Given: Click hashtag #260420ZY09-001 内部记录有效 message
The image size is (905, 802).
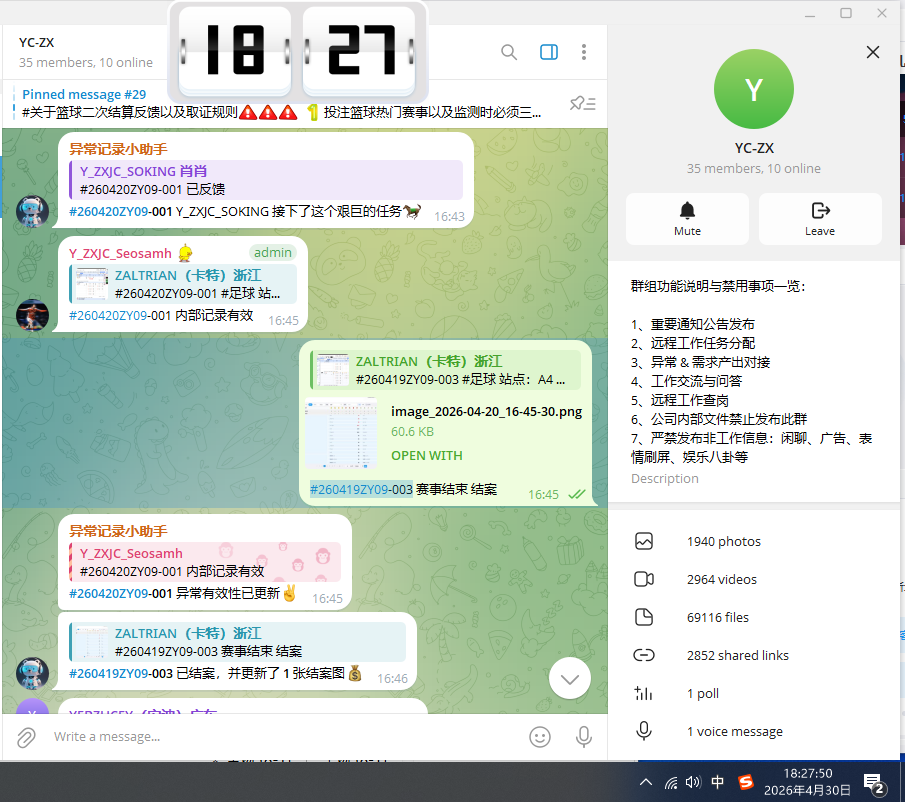Looking at the screenshot, I should [119, 316].
